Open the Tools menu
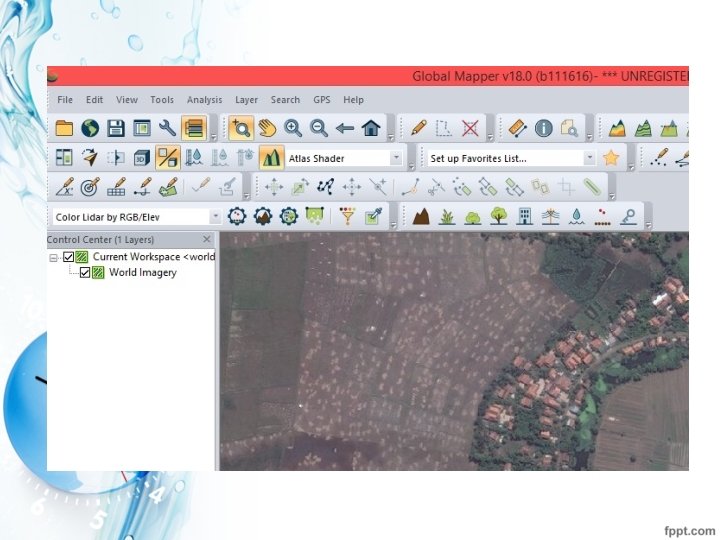This screenshot has width=720, height=540. [x=162, y=100]
